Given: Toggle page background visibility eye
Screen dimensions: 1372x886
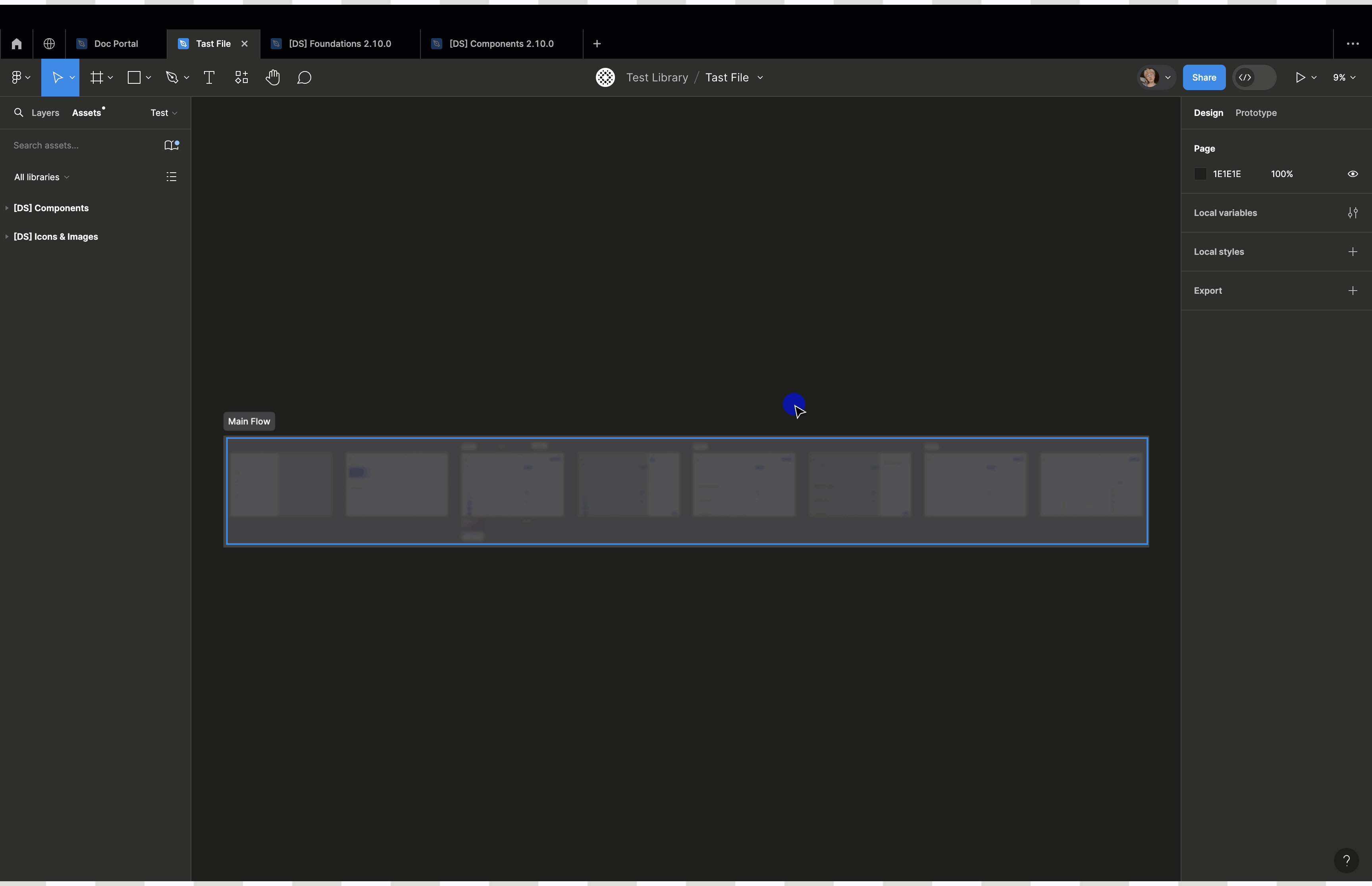Looking at the screenshot, I should 1353,174.
